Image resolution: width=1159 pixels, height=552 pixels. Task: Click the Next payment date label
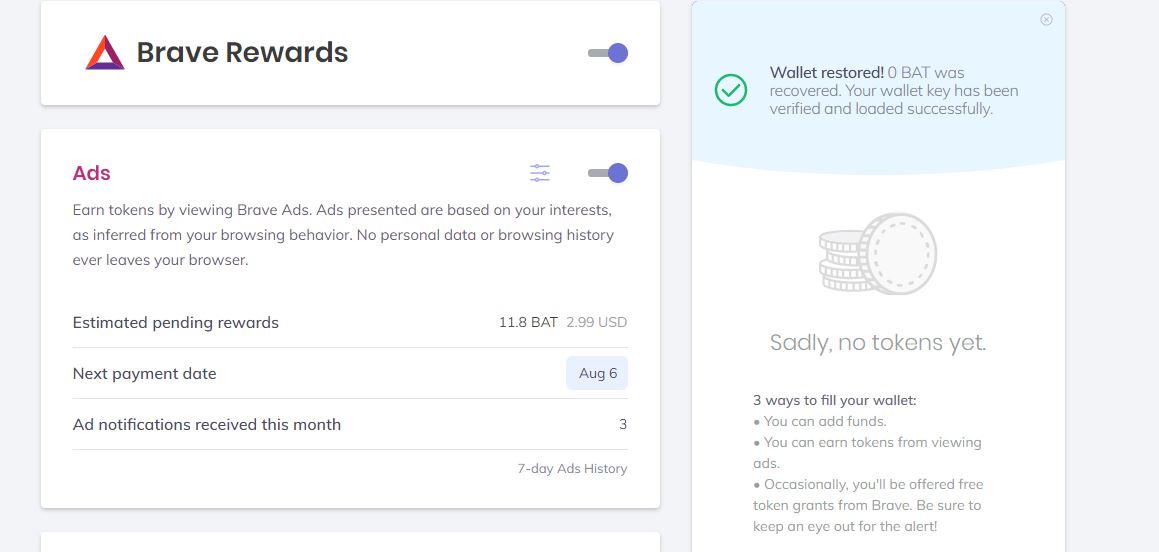pos(145,373)
